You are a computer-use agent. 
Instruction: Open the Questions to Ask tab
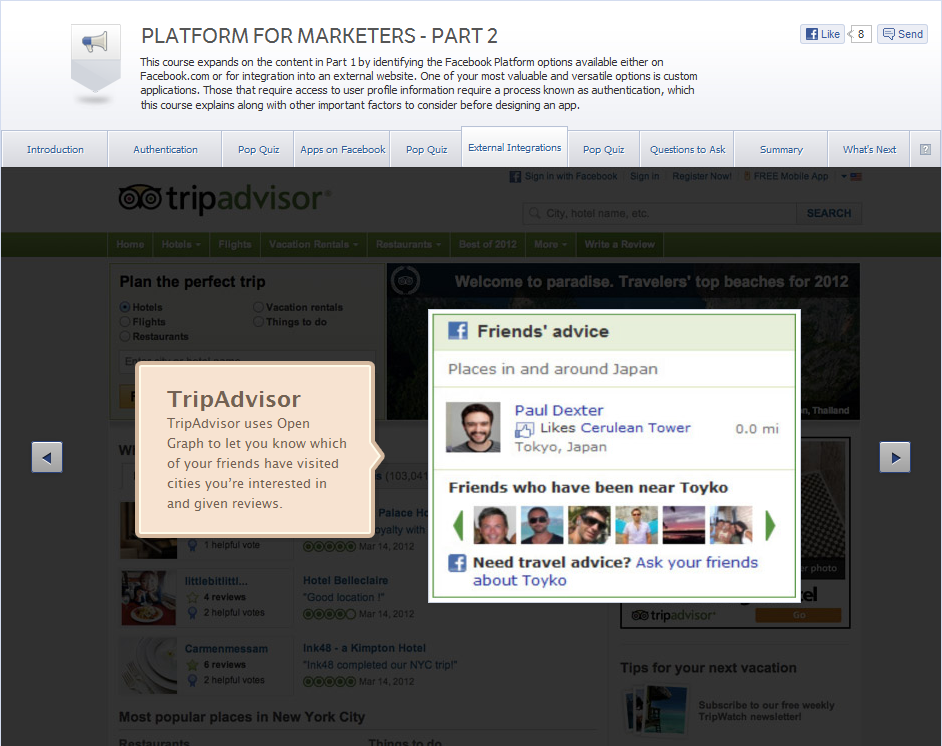click(x=687, y=150)
